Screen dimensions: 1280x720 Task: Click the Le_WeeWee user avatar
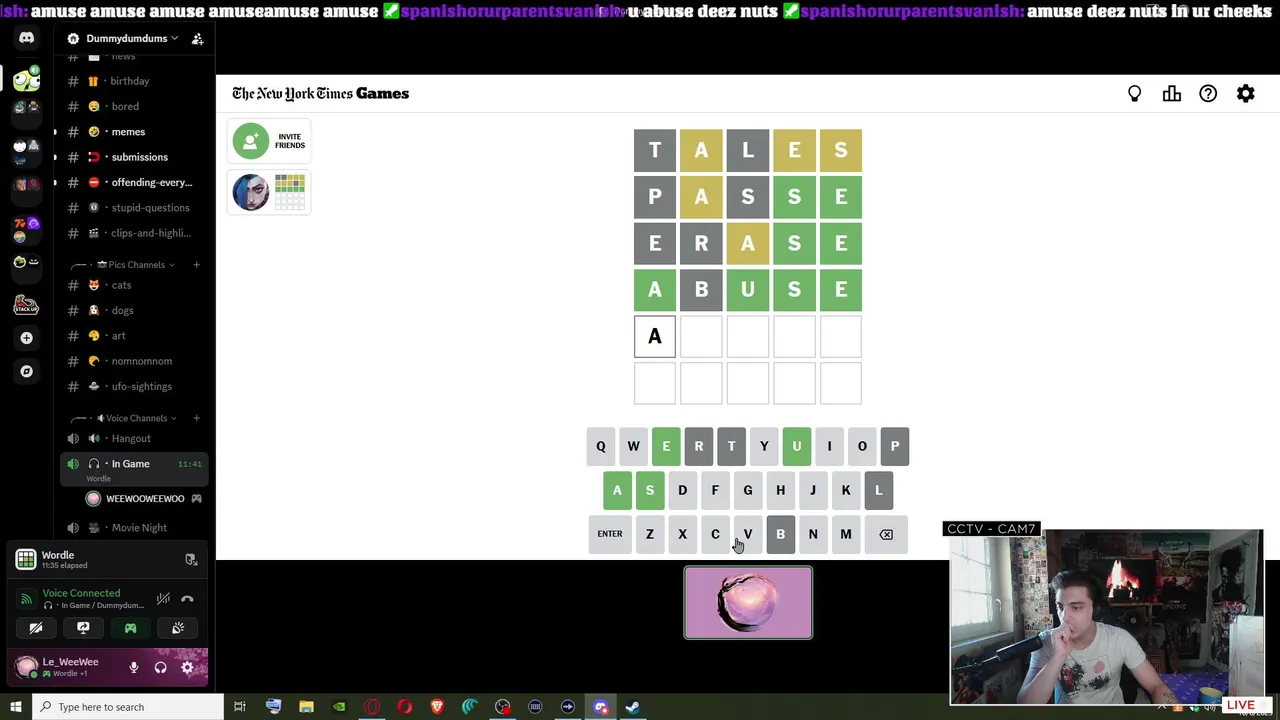click(x=27, y=666)
